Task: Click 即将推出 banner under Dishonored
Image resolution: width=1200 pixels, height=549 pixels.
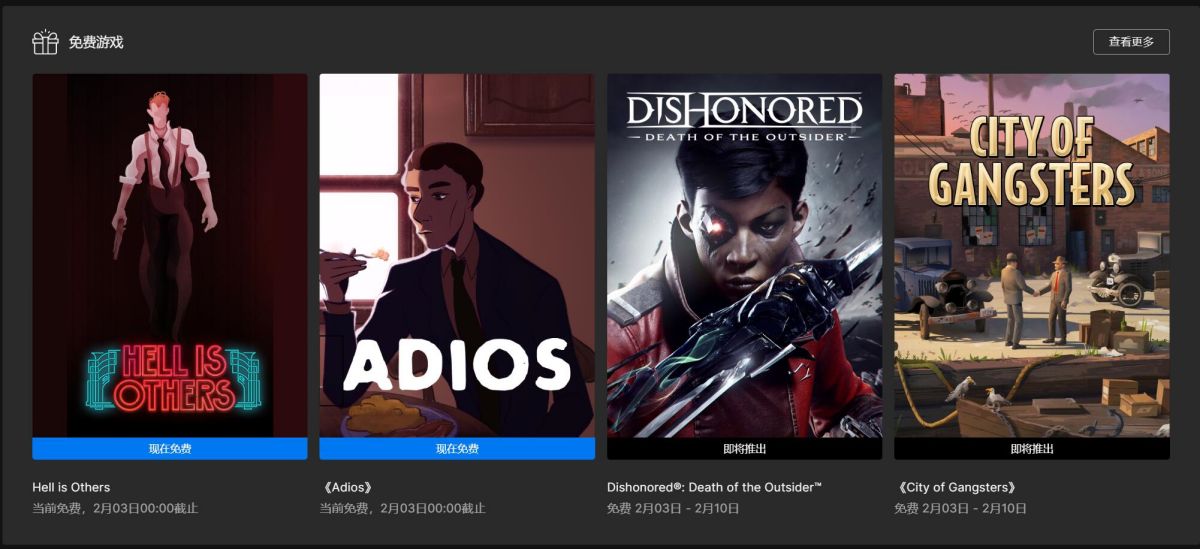Action: (x=744, y=449)
